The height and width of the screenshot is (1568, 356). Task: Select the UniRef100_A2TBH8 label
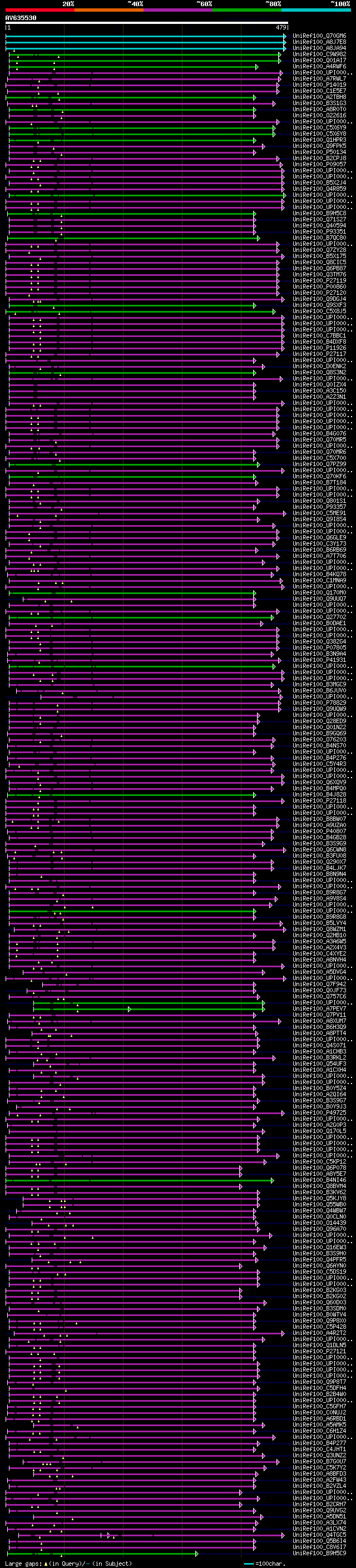pyautogui.click(x=319, y=97)
